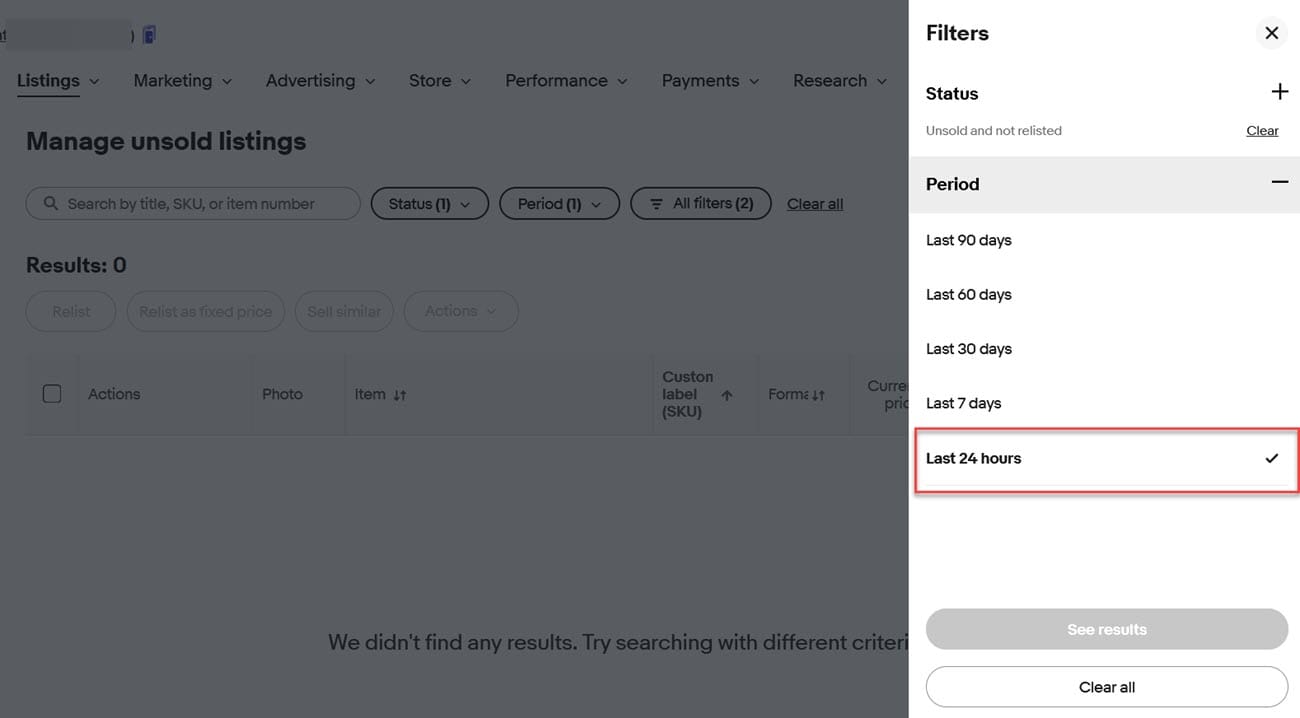Sort the Format column arrows

818,395
